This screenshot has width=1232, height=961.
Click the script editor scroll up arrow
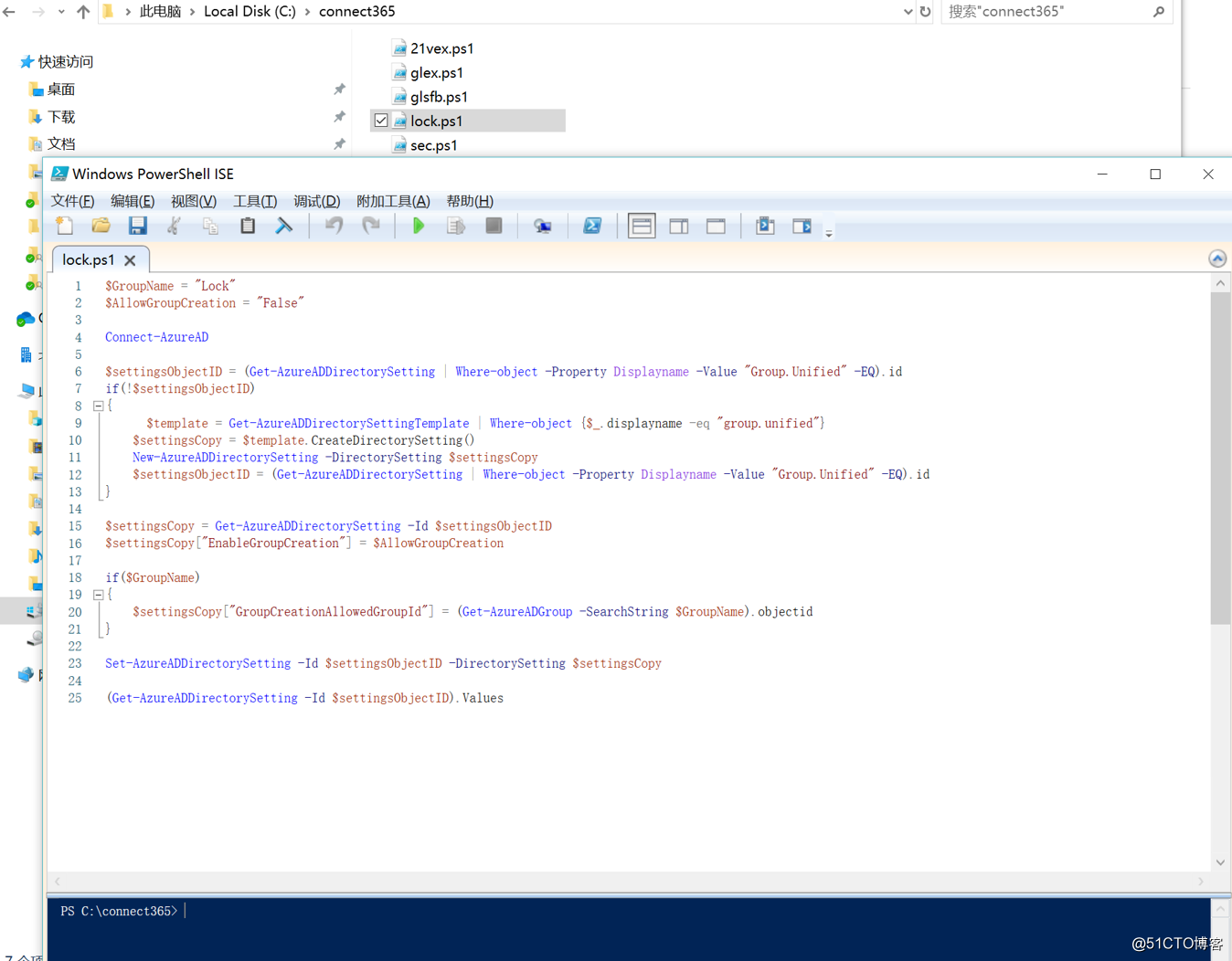pos(1220,283)
